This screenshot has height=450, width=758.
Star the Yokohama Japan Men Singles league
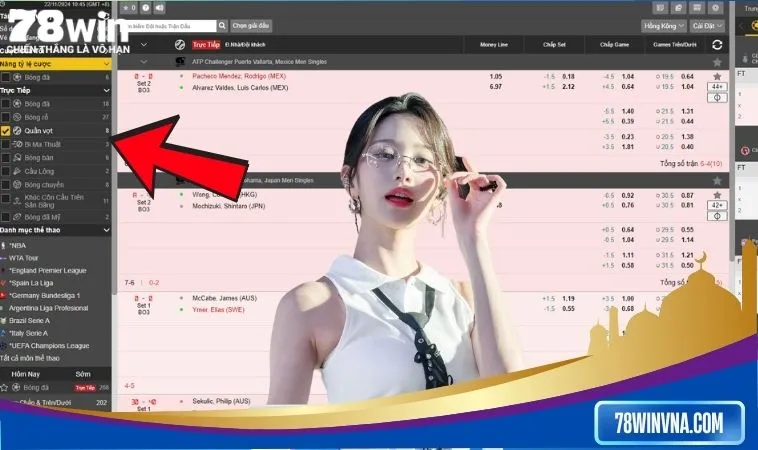click(717, 180)
